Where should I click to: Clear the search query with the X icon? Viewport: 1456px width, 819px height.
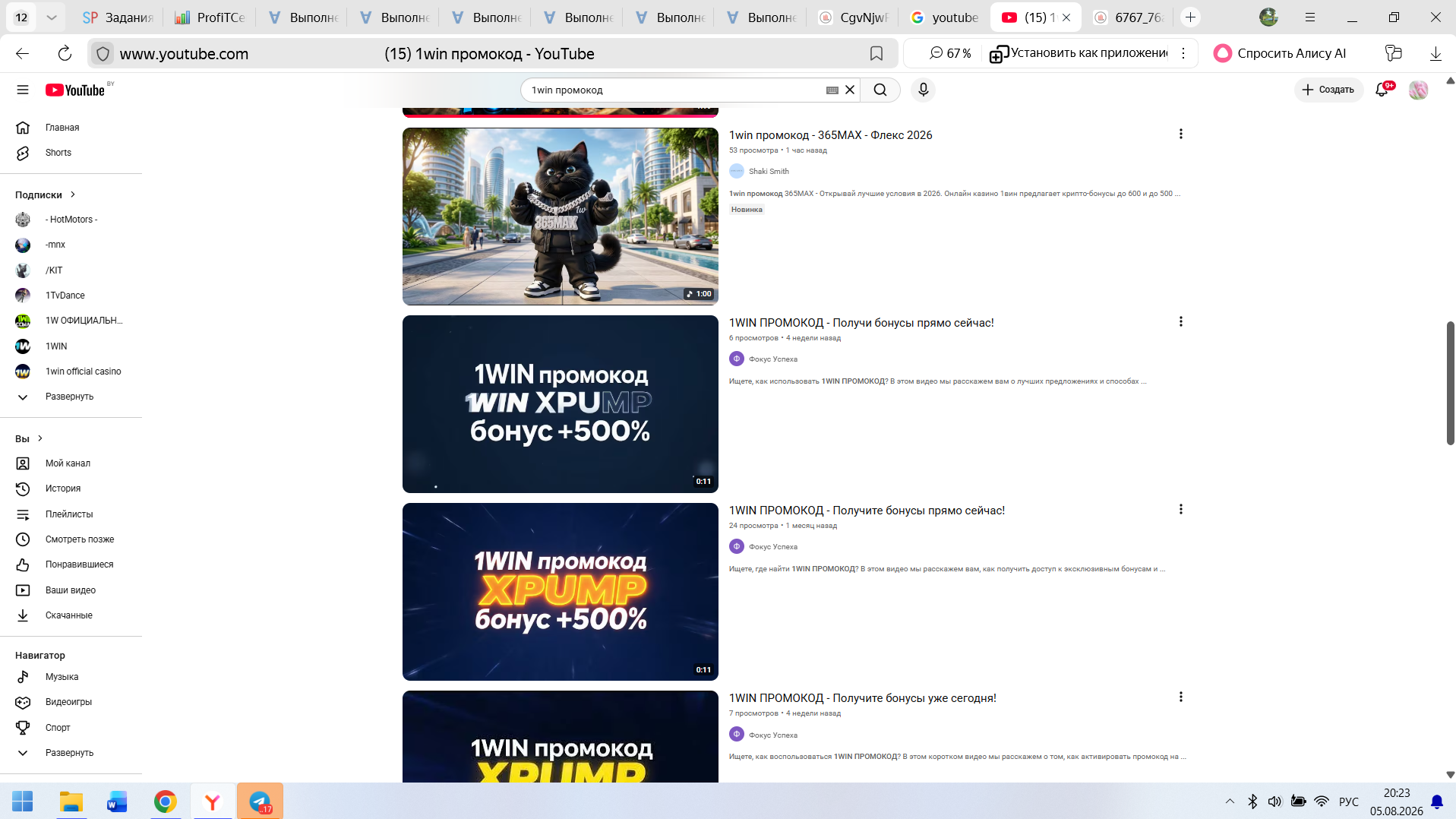coord(850,90)
